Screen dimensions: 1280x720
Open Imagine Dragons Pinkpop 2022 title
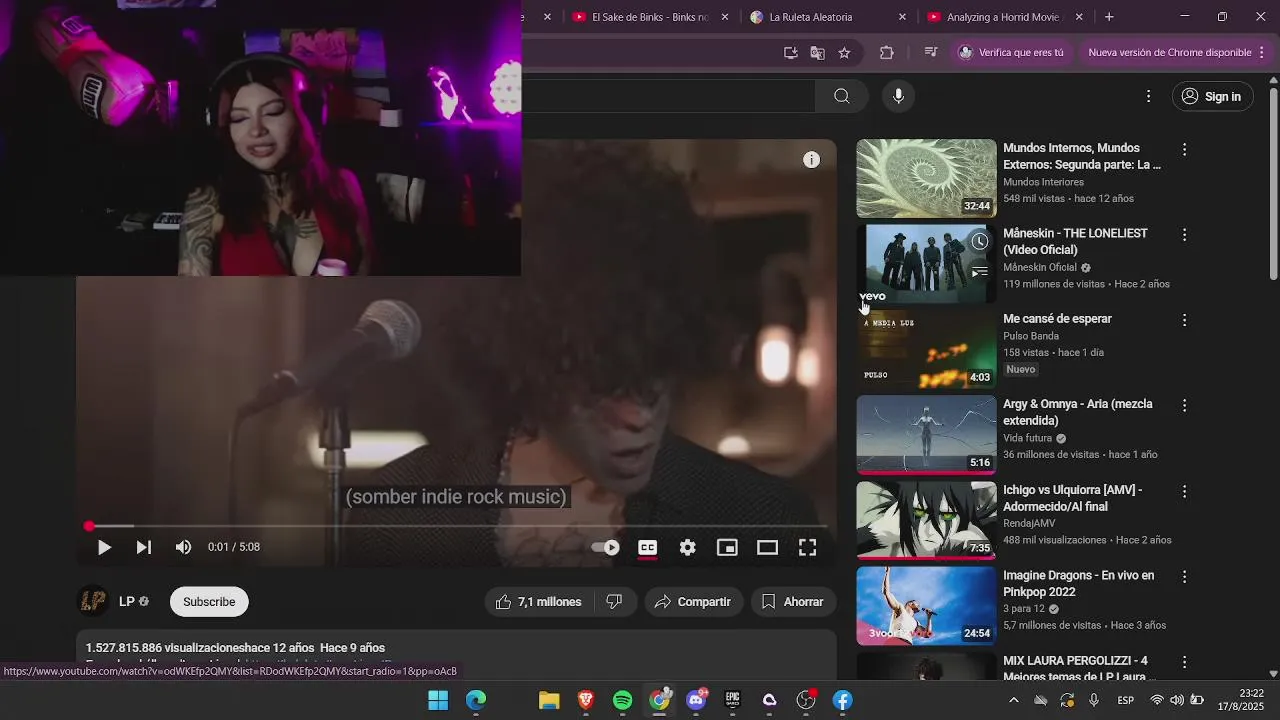click(x=1078, y=583)
